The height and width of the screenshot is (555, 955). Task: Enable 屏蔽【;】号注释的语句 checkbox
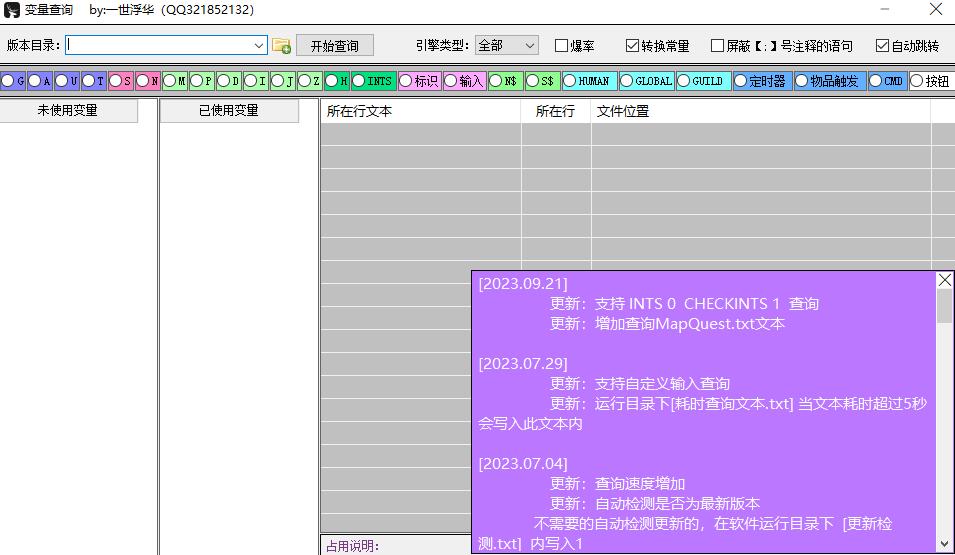pyautogui.click(x=717, y=46)
